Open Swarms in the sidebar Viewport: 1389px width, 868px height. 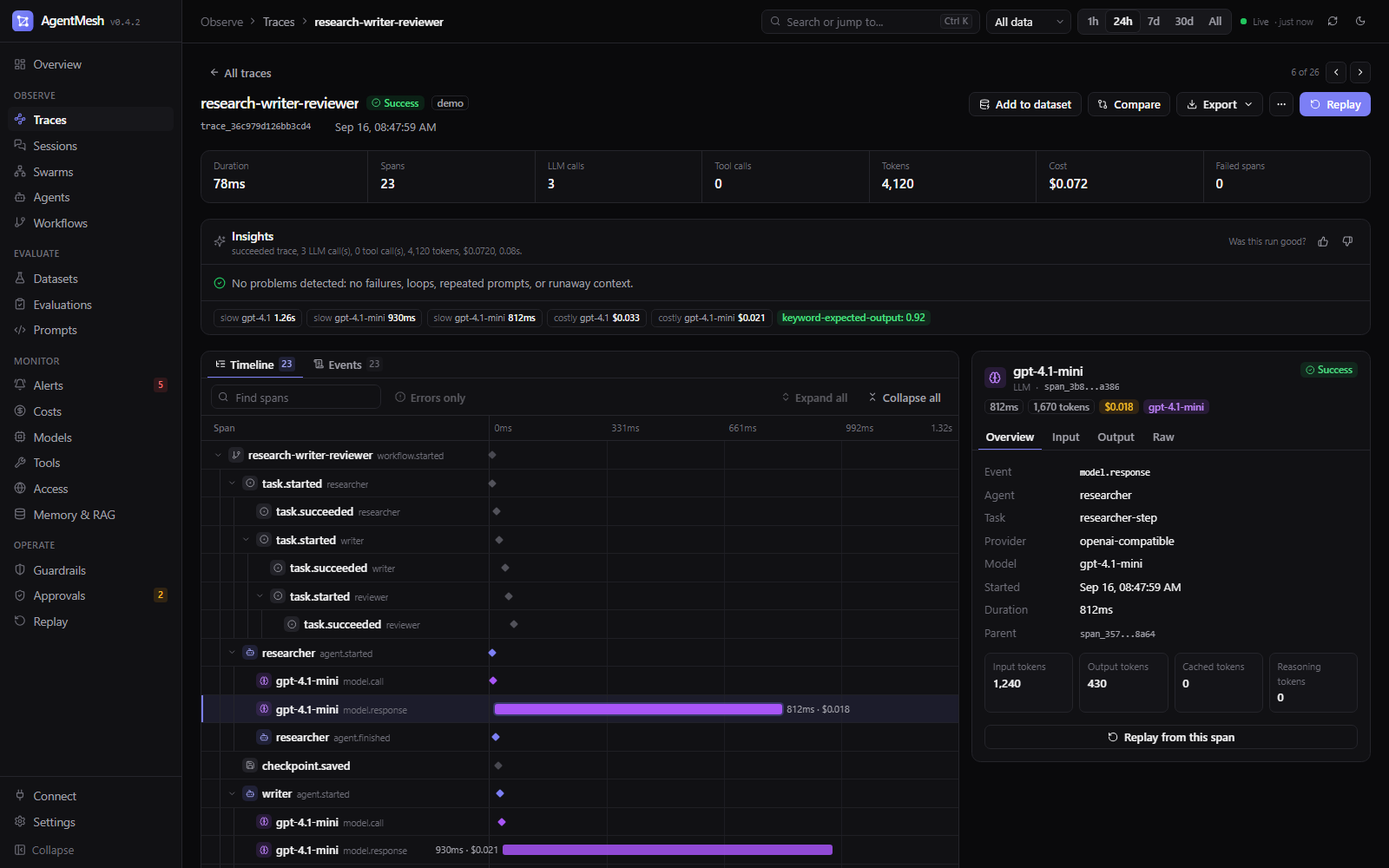pyautogui.click(x=91, y=172)
